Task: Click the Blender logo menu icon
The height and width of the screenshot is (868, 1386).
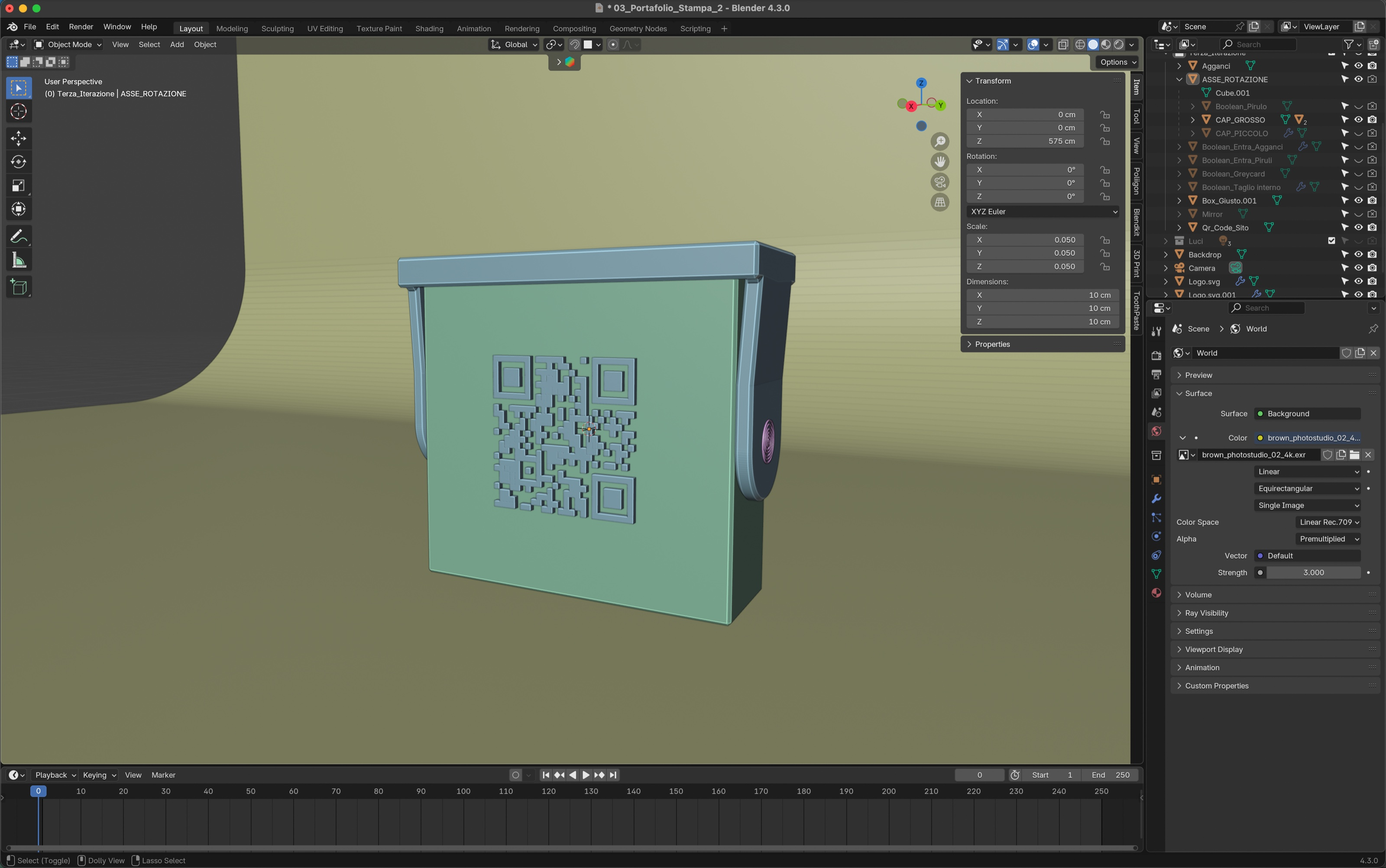Action: [x=12, y=27]
